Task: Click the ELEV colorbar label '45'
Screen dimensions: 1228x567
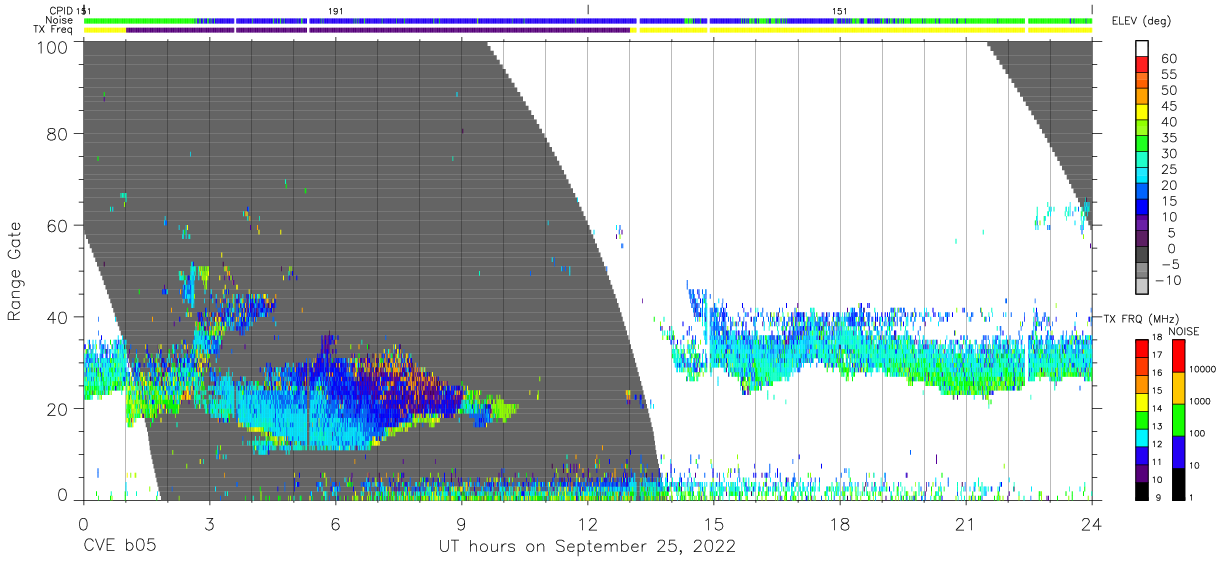Action: [x=1168, y=107]
